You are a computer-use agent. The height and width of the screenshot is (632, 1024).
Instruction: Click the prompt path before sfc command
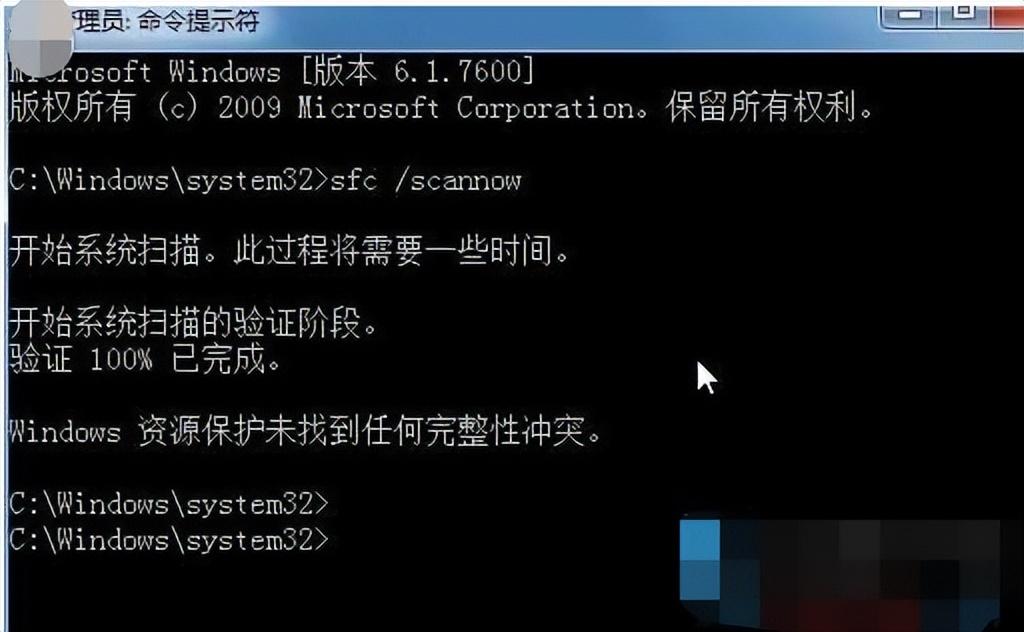click(x=168, y=180)
